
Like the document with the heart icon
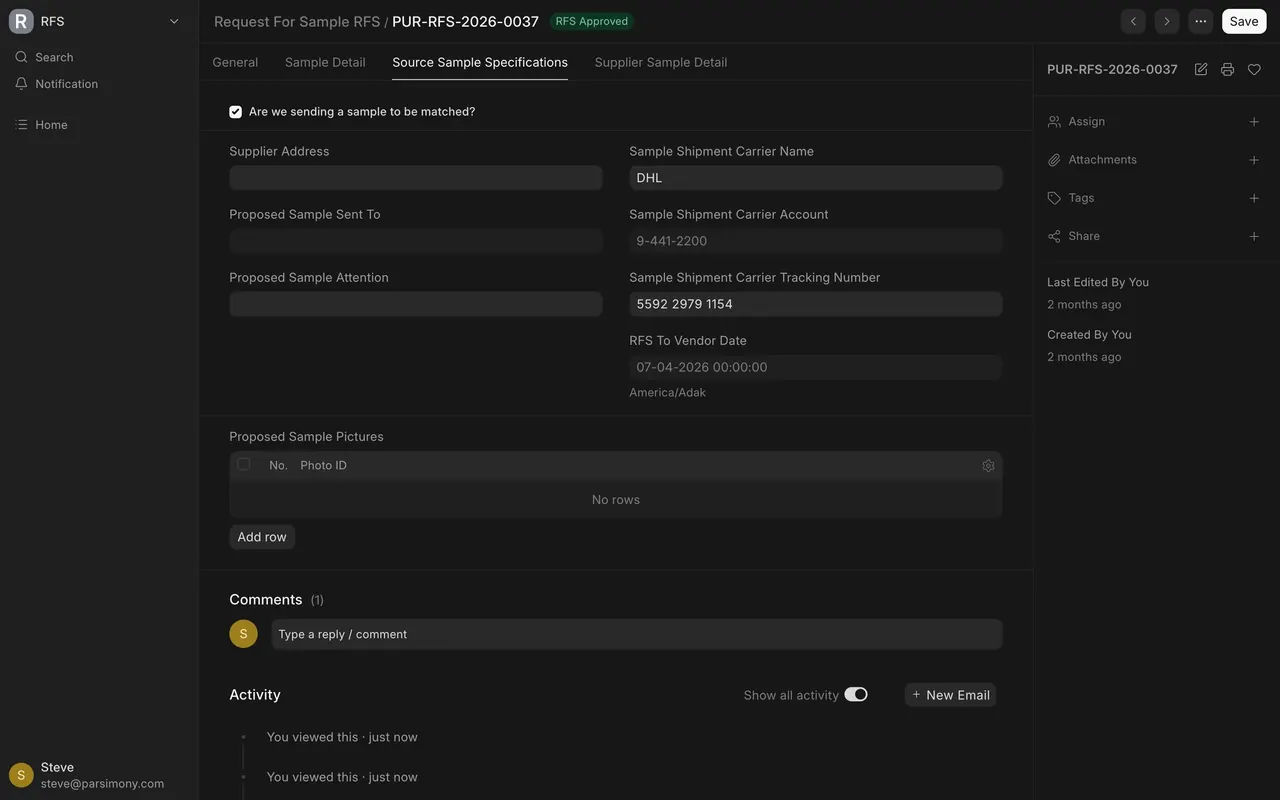click(1254, 69)
